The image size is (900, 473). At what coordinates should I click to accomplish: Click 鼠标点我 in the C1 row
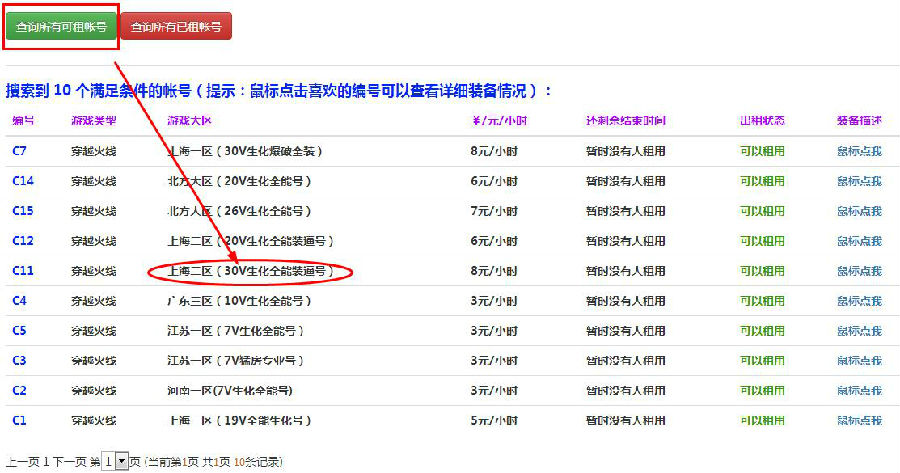coord(859,420)
